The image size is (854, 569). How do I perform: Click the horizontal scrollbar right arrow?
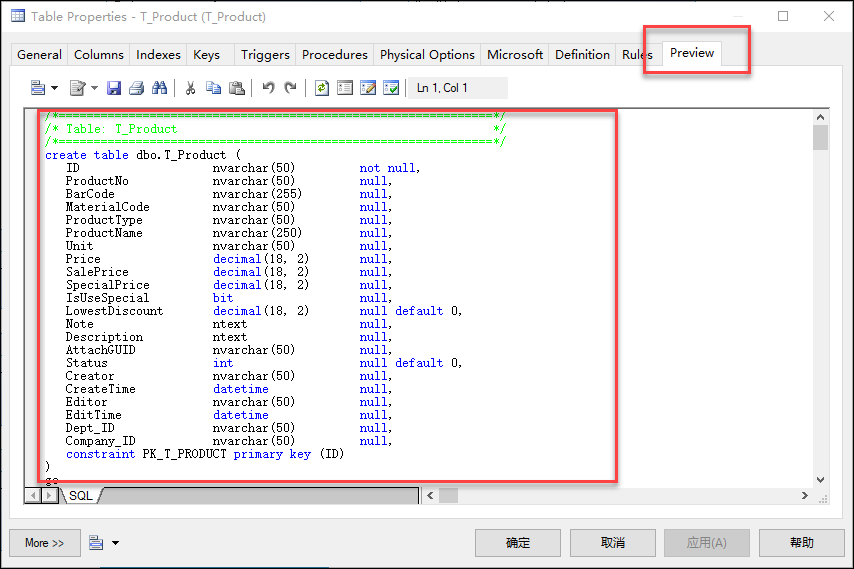tap(804, 495)
